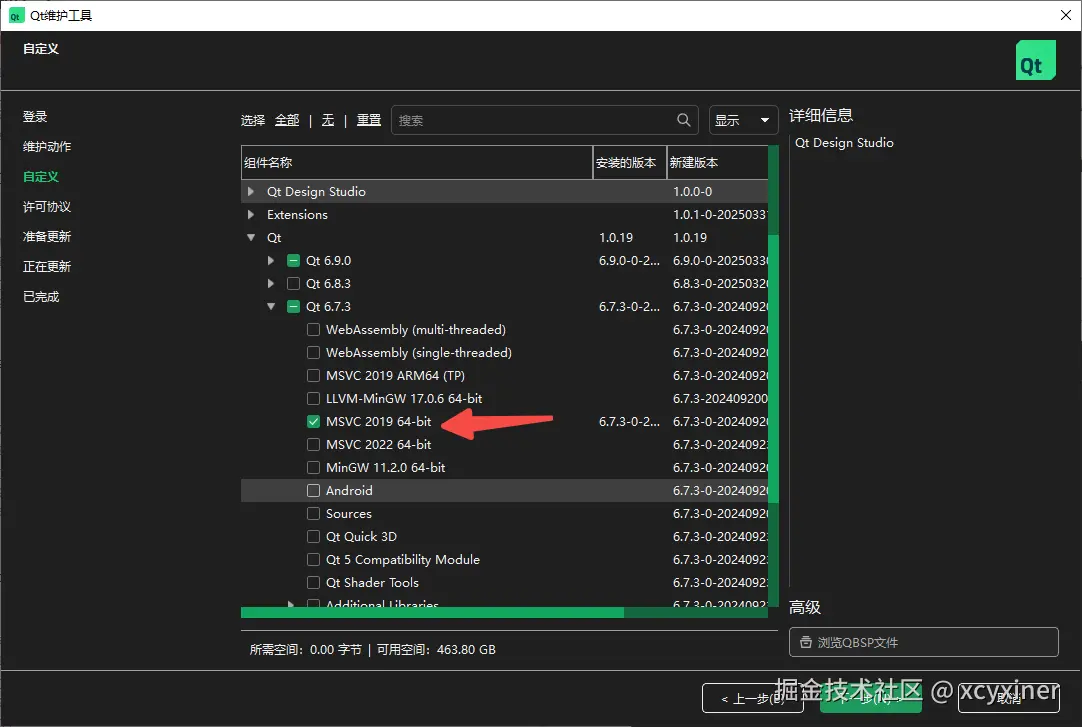Click 无 to deselect all components
The width and height of the screenshot is (1082, 727).
pos(328,120)
